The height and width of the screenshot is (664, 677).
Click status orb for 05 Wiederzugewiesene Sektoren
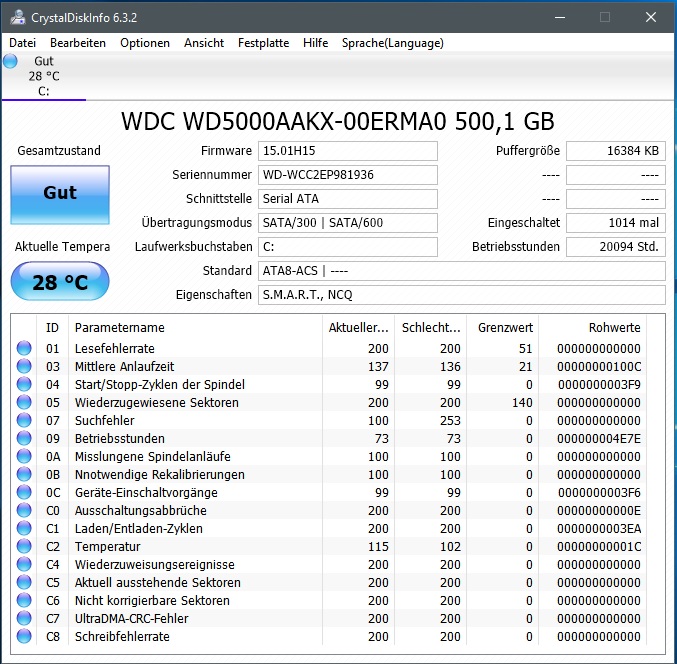click(x=24, y=402)
